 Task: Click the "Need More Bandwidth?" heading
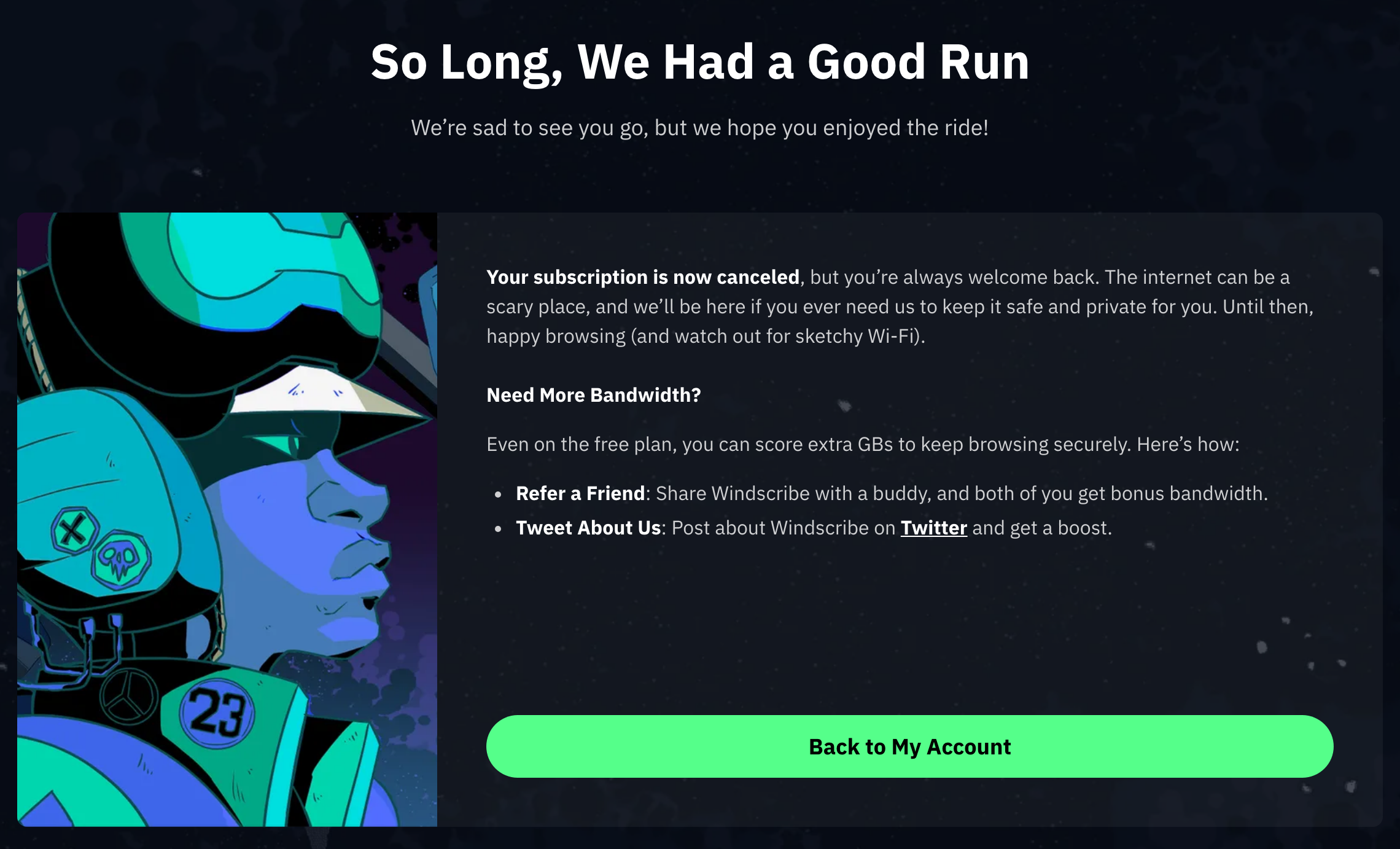(594, 395)
